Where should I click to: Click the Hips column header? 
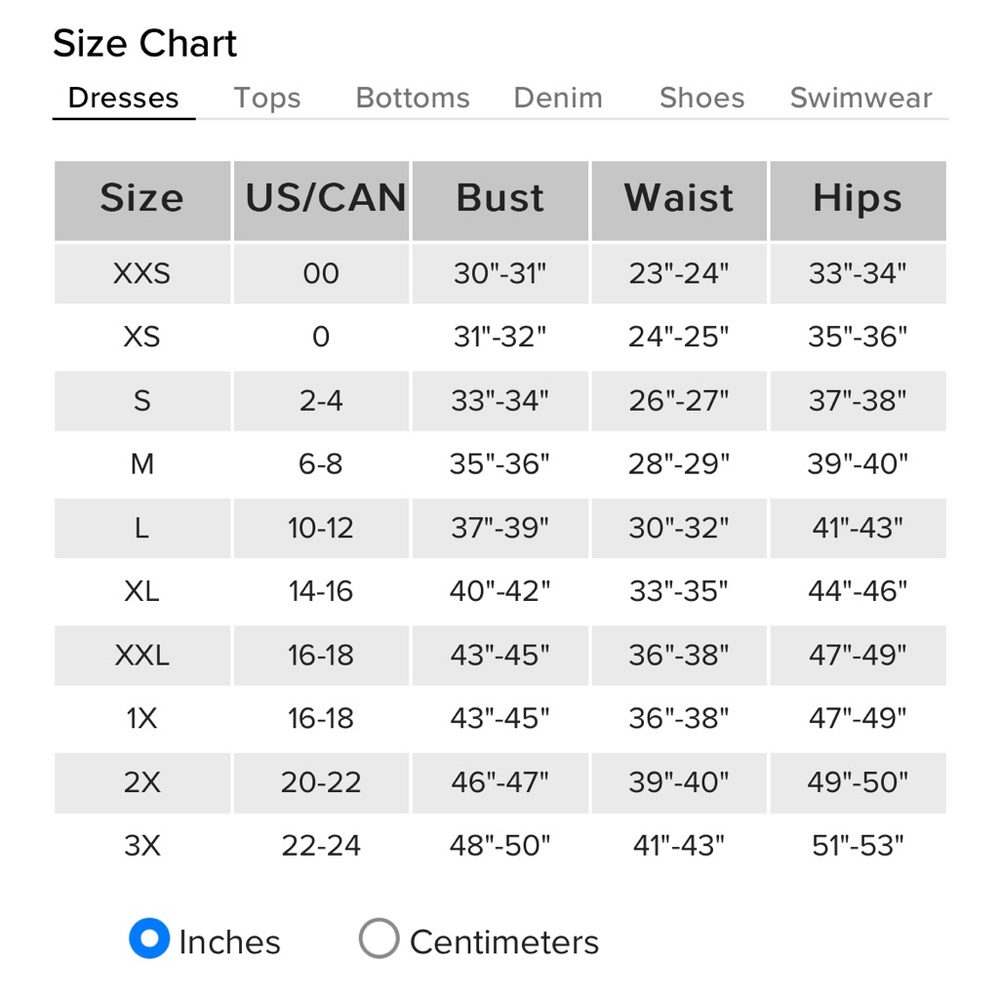(x=858, y=200)
